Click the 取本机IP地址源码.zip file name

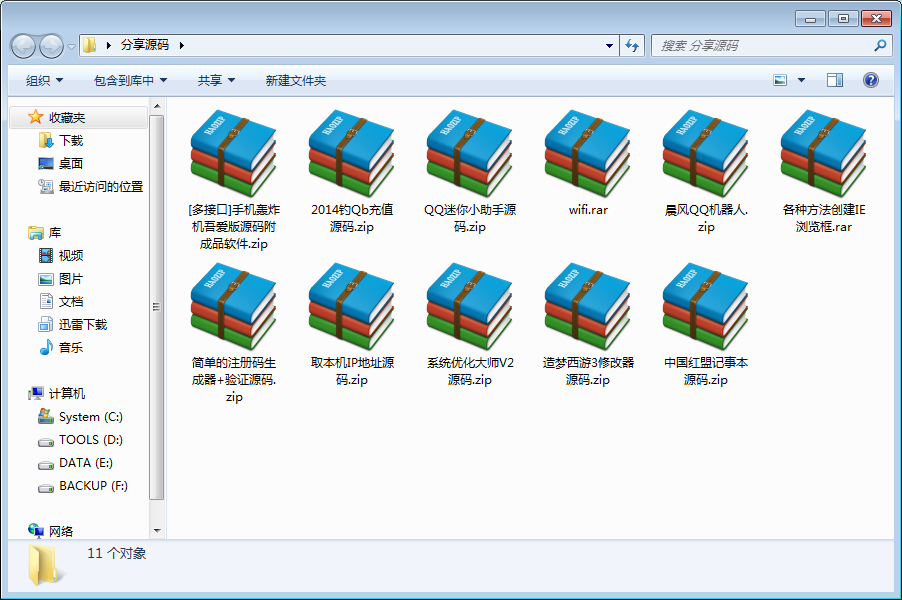(352, 371)
